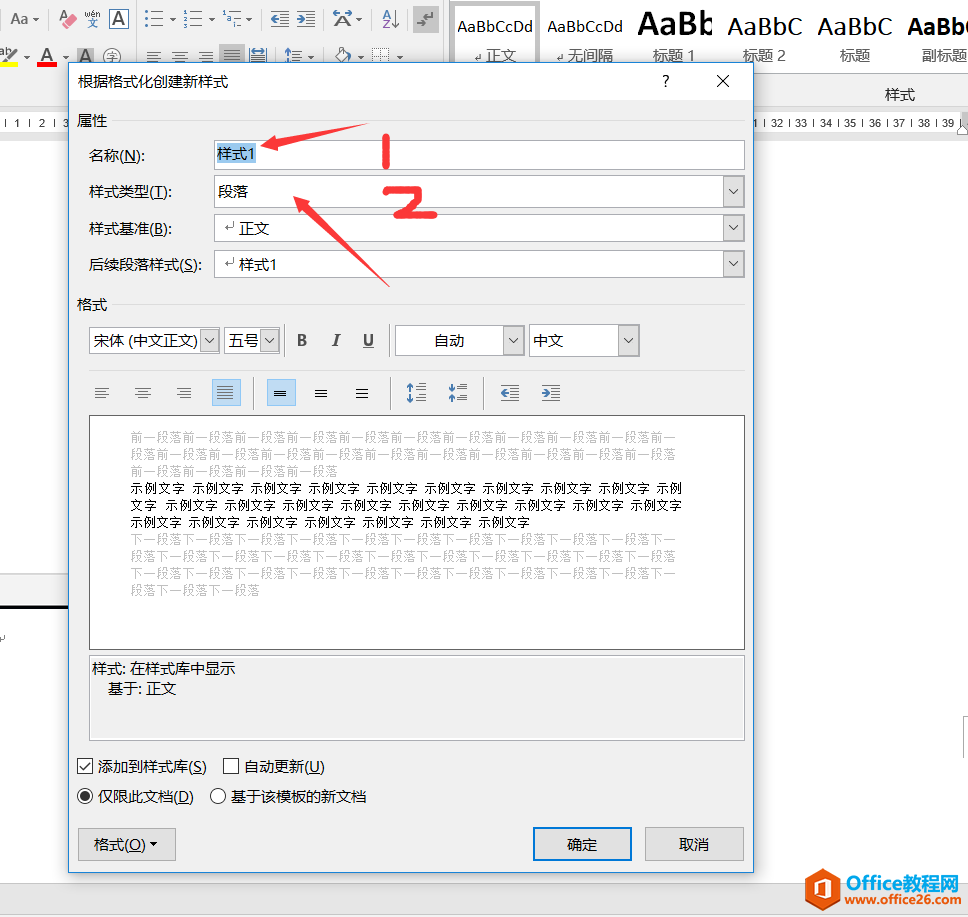Enable the 自动更新 checkbox

click(x=229, y=766)
